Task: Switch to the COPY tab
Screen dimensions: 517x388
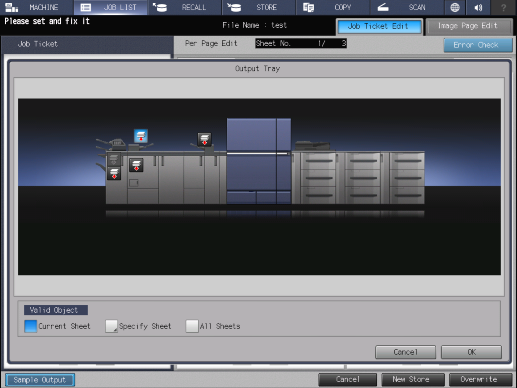Action: 333,7
